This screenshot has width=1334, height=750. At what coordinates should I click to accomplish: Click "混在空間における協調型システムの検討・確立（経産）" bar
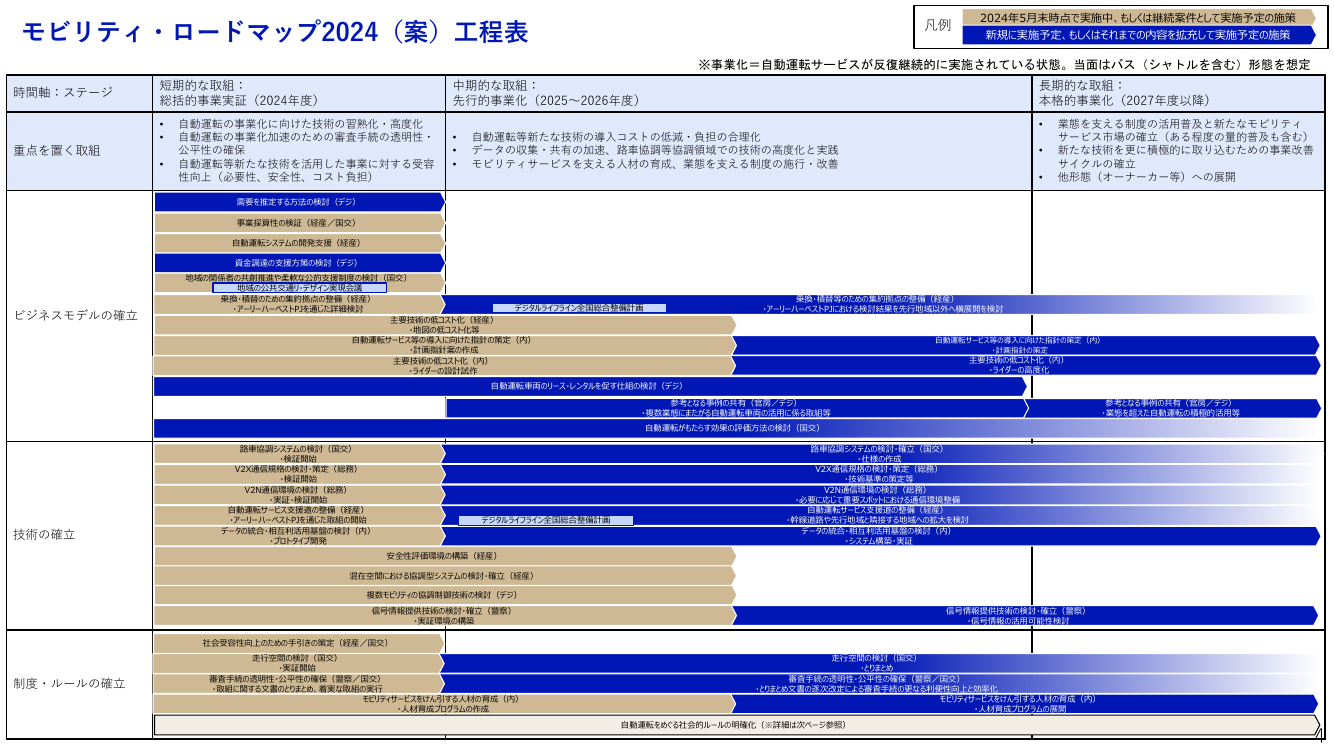pos(445,576)
